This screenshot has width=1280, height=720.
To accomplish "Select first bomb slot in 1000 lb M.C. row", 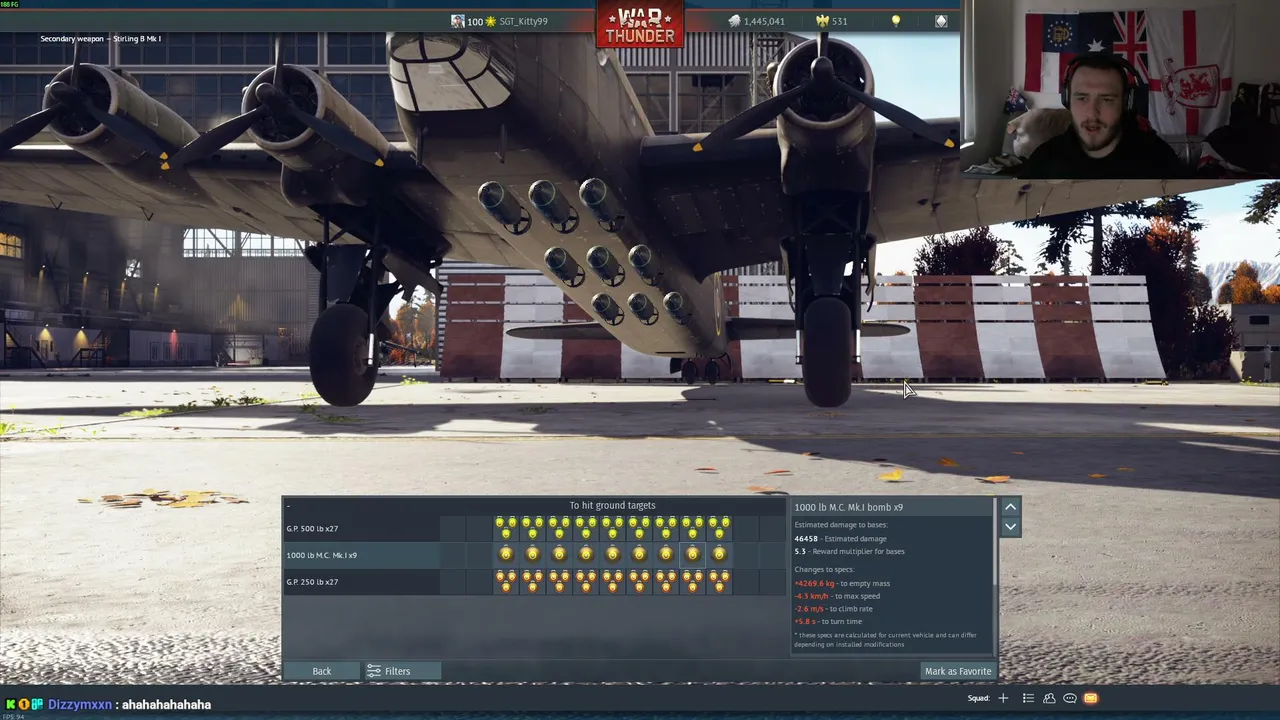I will coord(506,555).
